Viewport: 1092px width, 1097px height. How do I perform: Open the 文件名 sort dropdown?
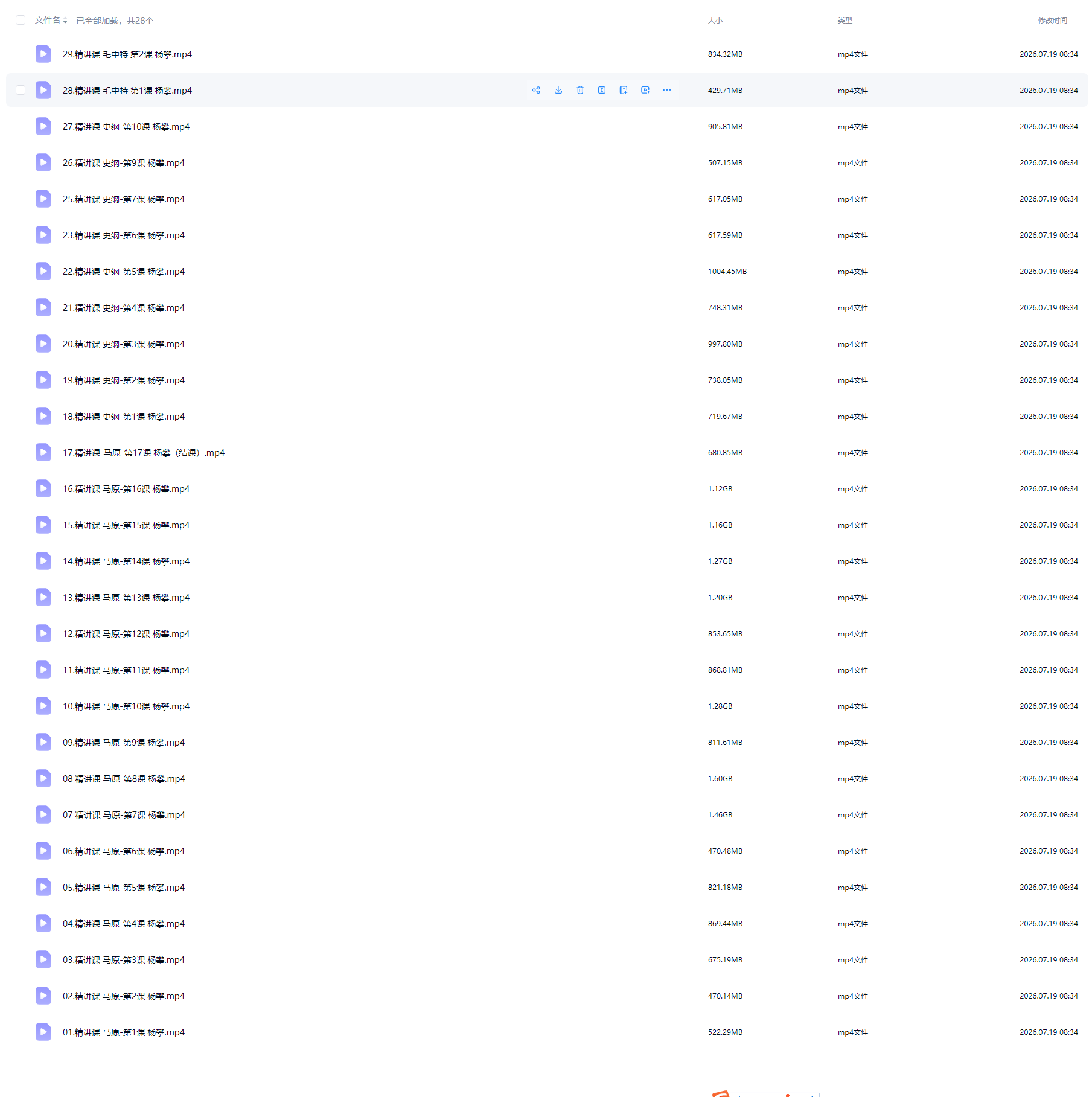point(51,21)
